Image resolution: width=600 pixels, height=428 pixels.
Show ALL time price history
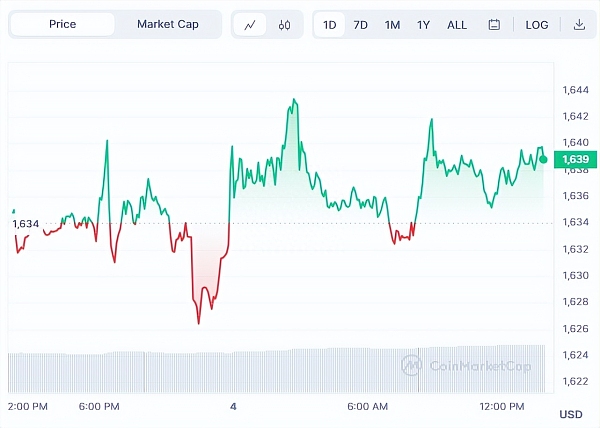(457, 25)
